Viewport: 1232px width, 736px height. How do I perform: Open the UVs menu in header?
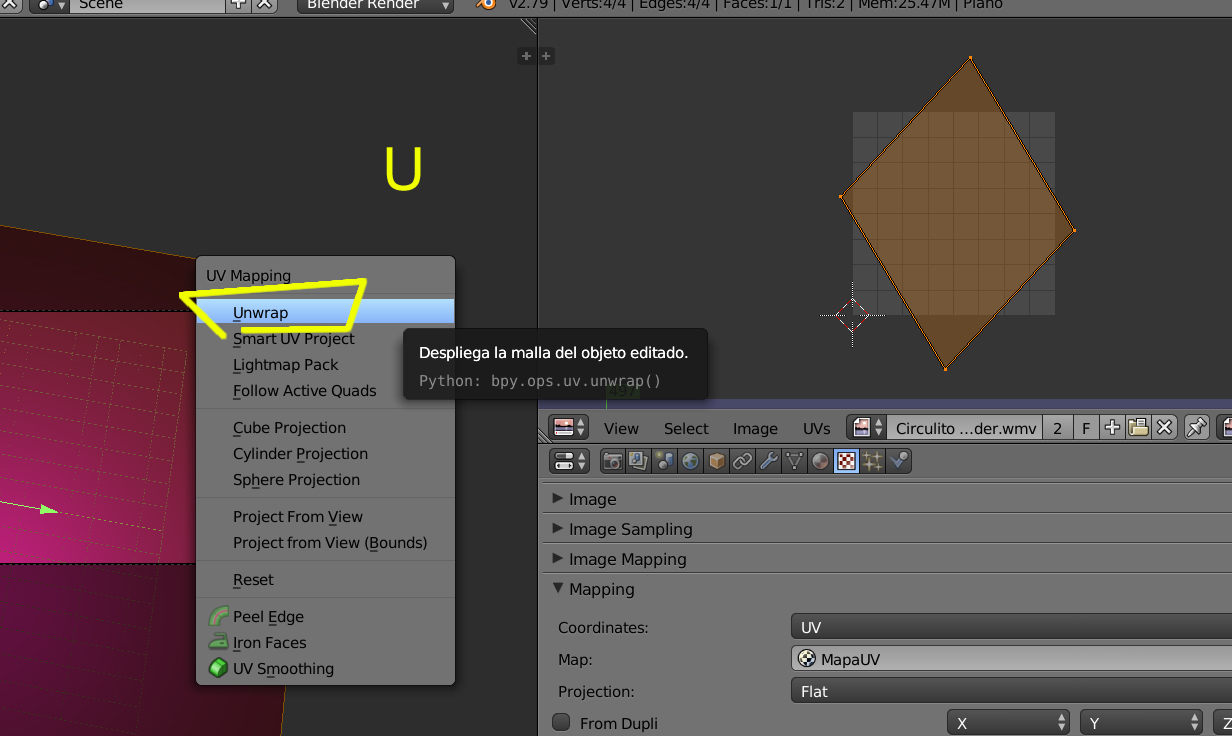coord(816,428)
